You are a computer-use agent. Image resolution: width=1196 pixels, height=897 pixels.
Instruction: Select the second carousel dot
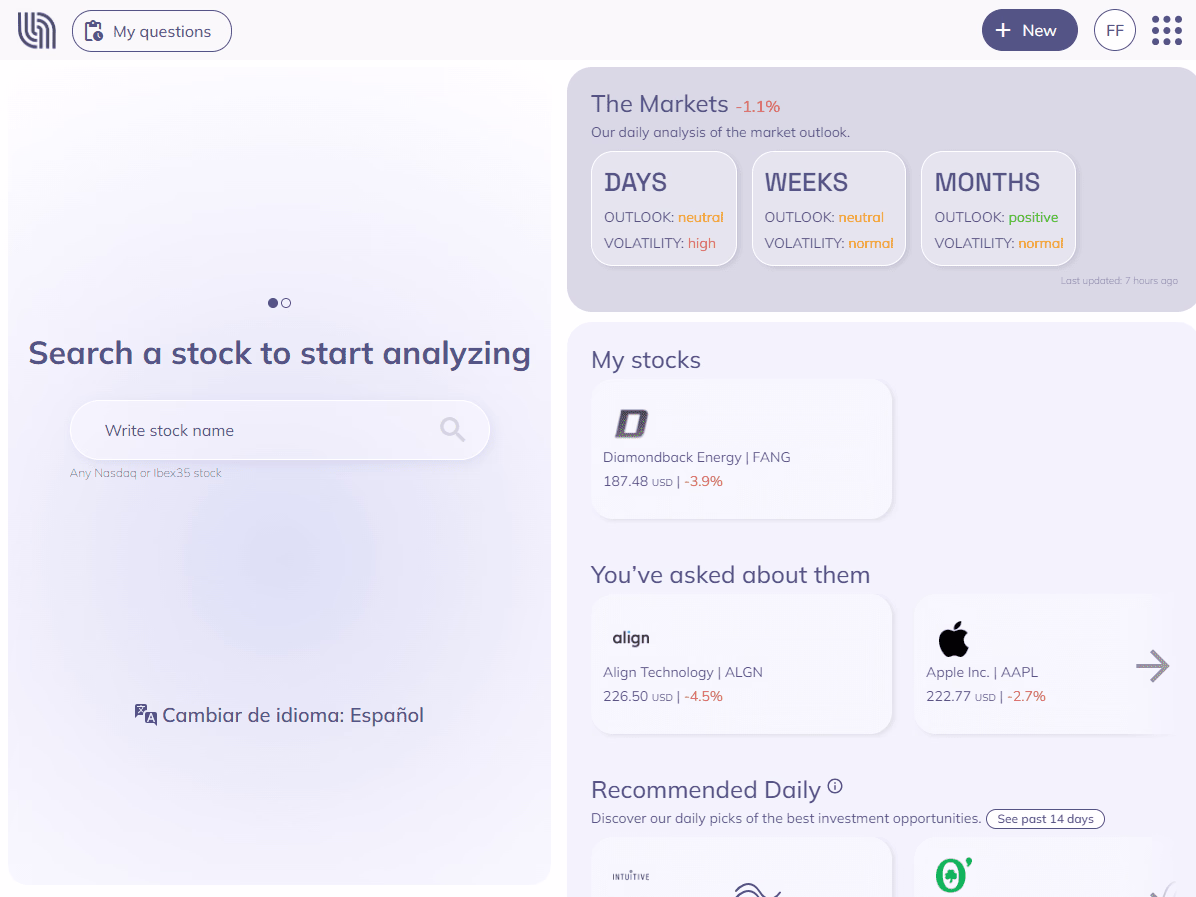286,303
